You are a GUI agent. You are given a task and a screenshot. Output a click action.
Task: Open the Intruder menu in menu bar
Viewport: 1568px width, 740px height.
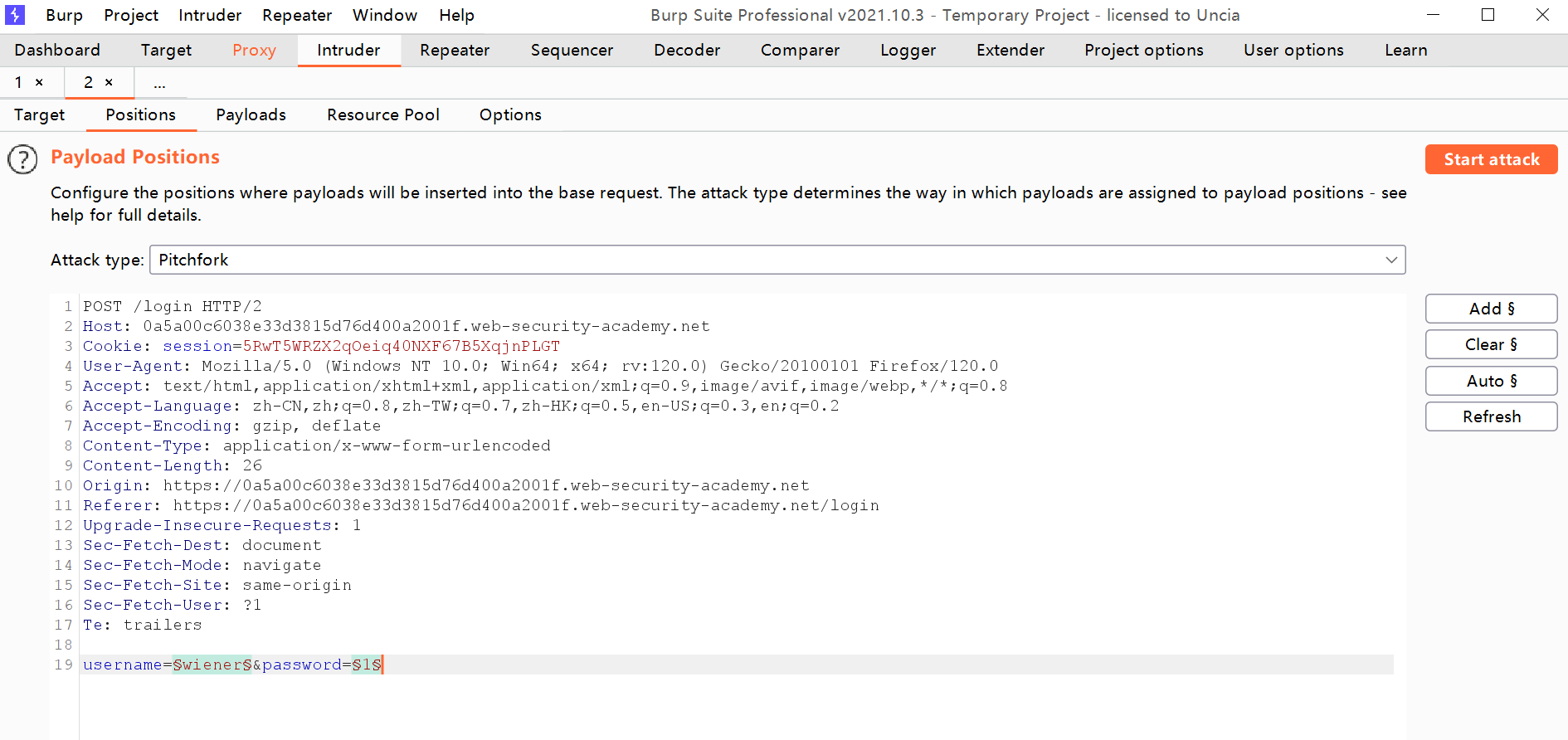pos(210,15)
